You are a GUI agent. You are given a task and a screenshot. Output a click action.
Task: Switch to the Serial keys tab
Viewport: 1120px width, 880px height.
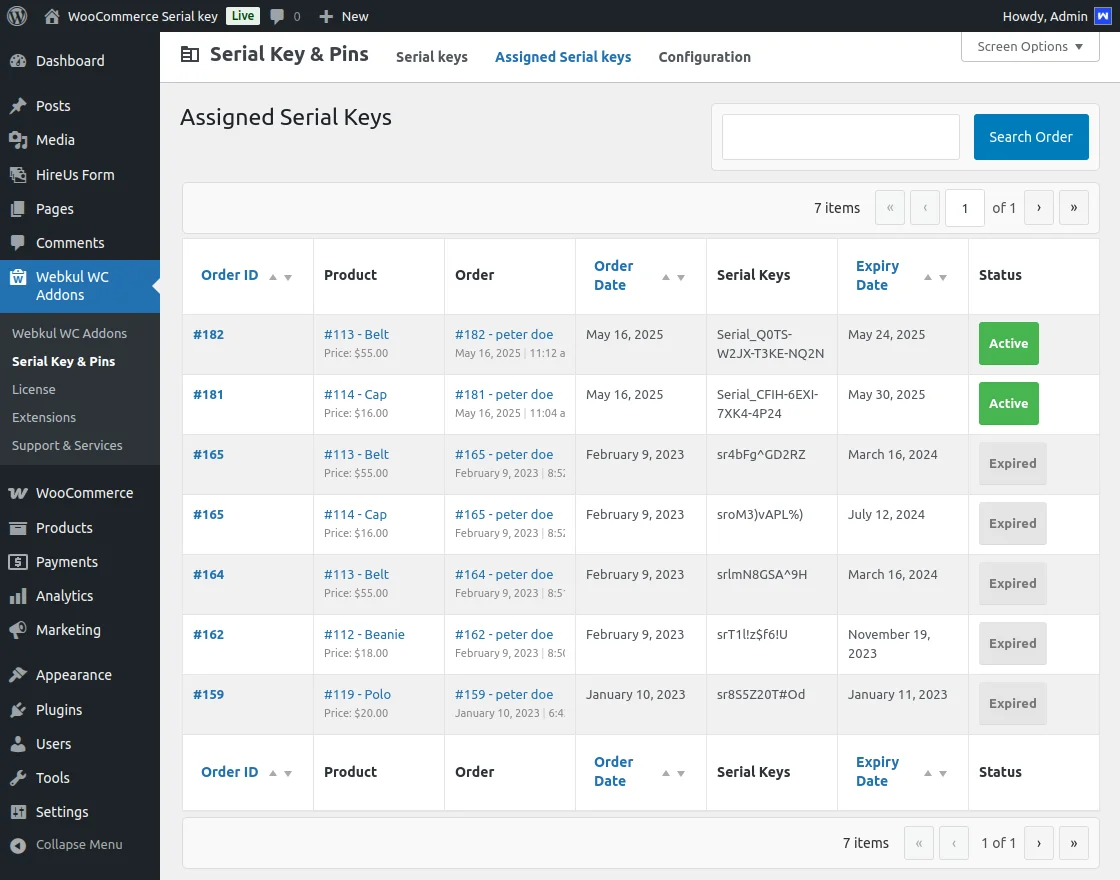(x=432, y=57)
